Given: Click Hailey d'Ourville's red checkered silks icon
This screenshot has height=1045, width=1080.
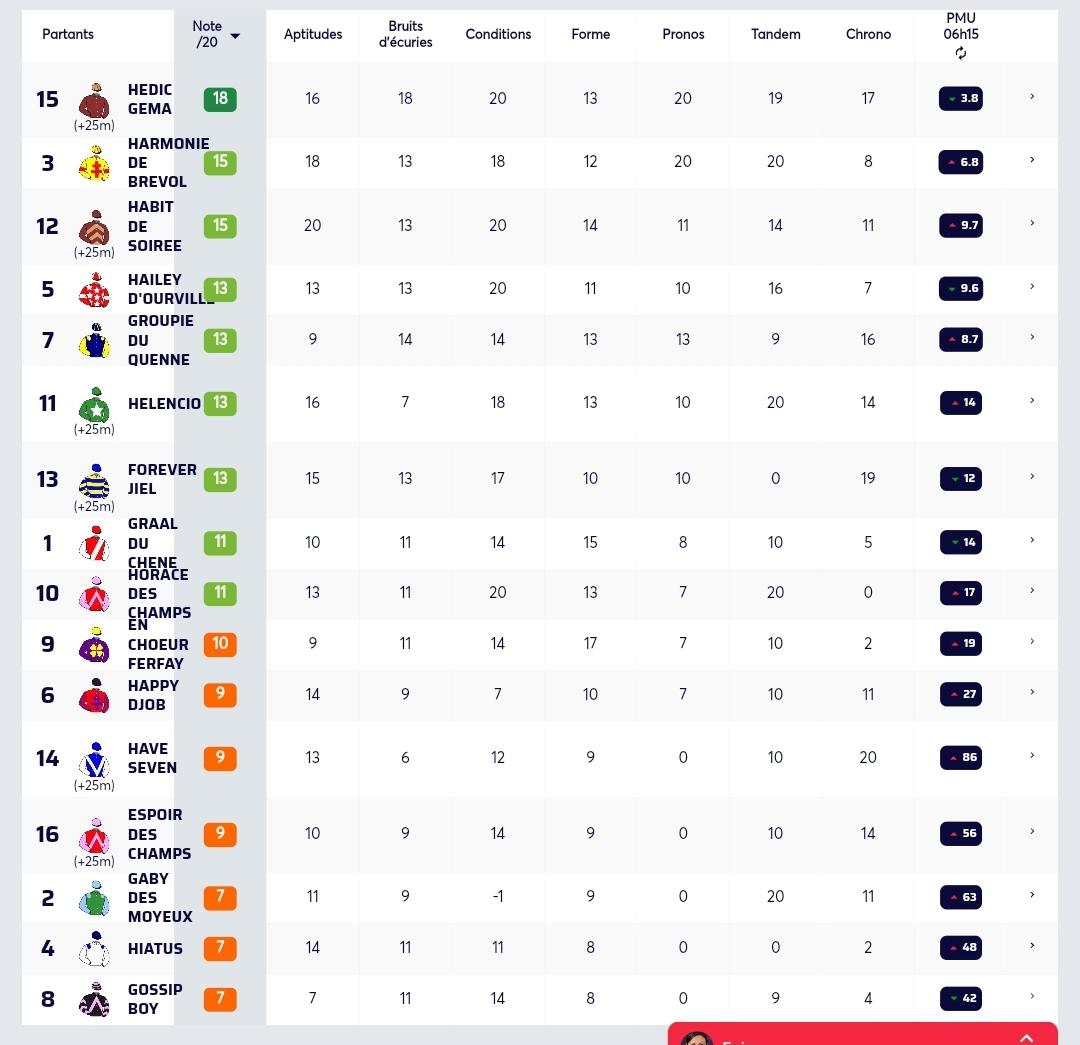Looking at the screenshot, I should [94, 290].
